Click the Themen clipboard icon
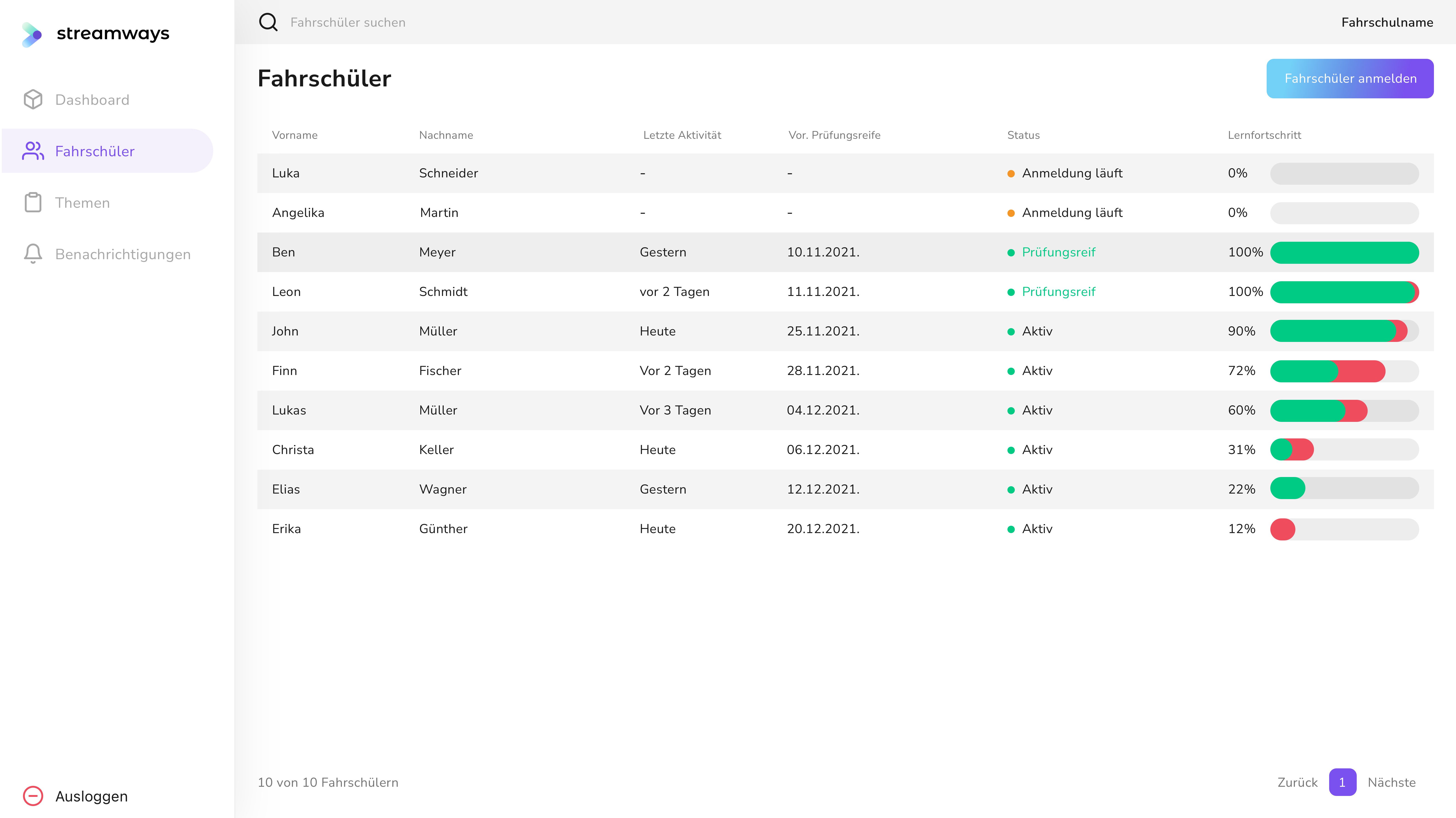 33,202
